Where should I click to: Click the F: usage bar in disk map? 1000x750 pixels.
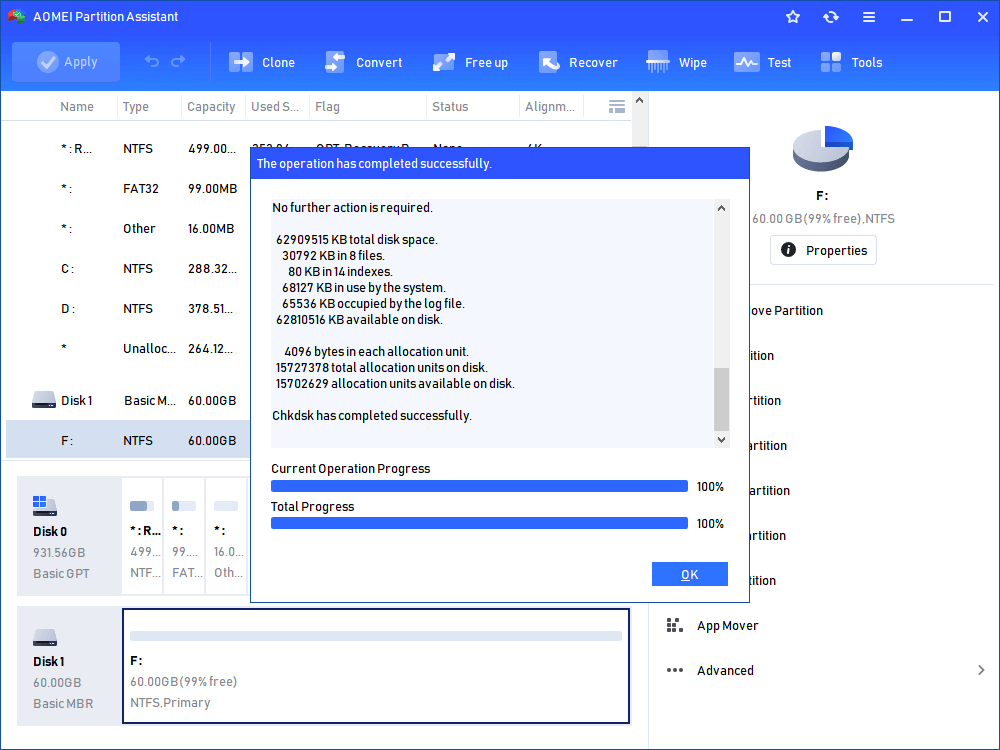(x=376, y=636)
